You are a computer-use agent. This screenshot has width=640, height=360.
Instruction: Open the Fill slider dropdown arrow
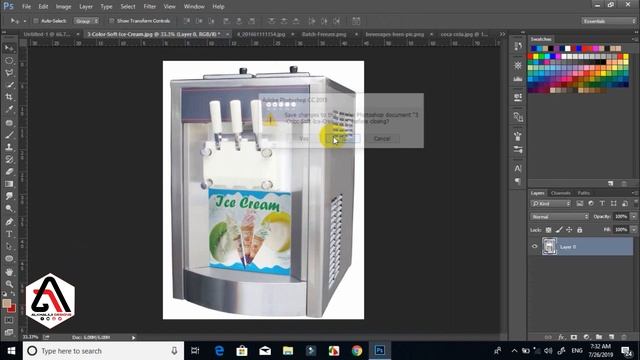tap(634, 230)
